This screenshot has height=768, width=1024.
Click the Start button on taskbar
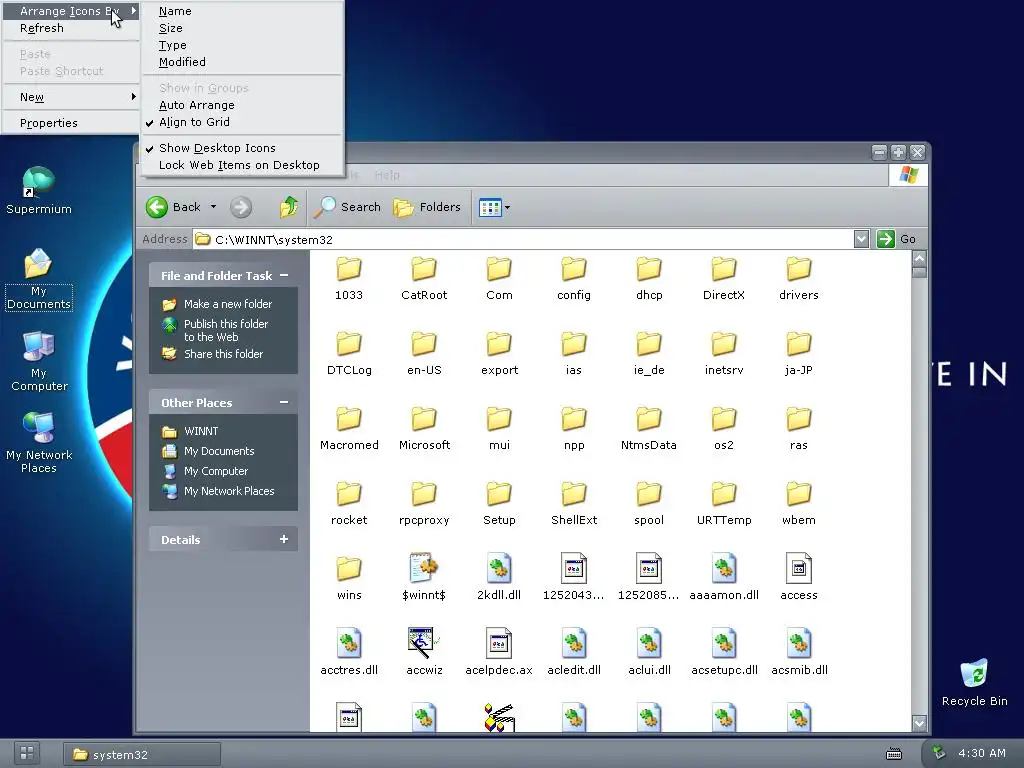point(27,752)
